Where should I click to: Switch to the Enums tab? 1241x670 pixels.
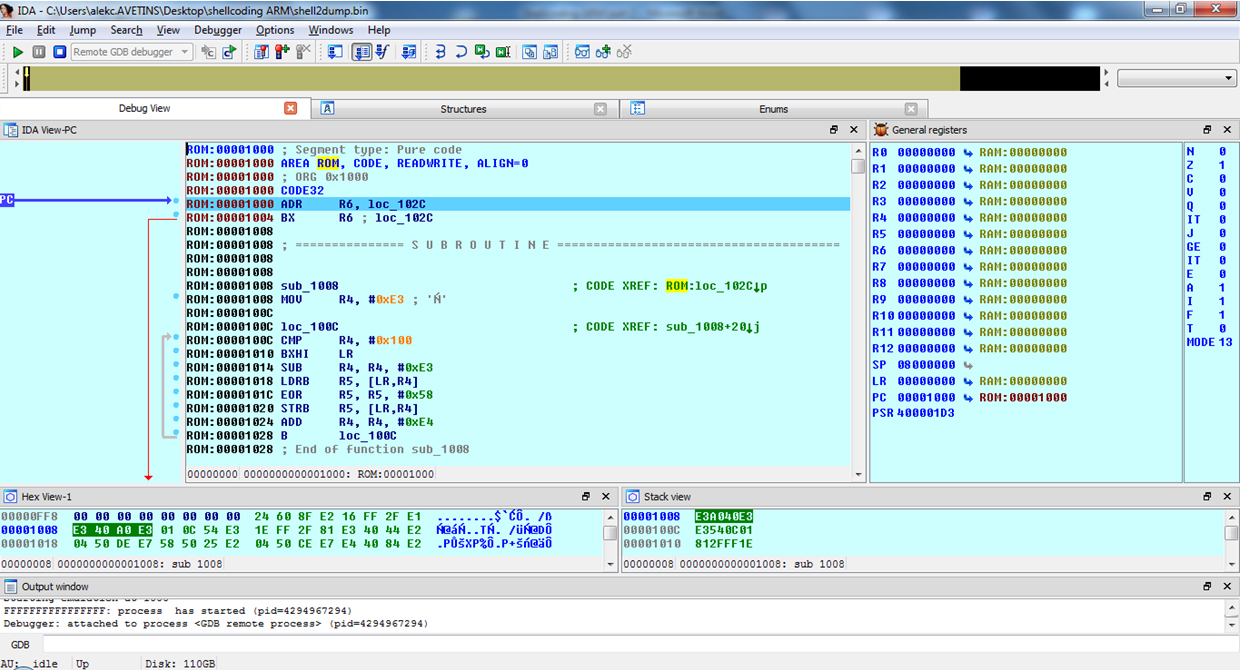773,109
